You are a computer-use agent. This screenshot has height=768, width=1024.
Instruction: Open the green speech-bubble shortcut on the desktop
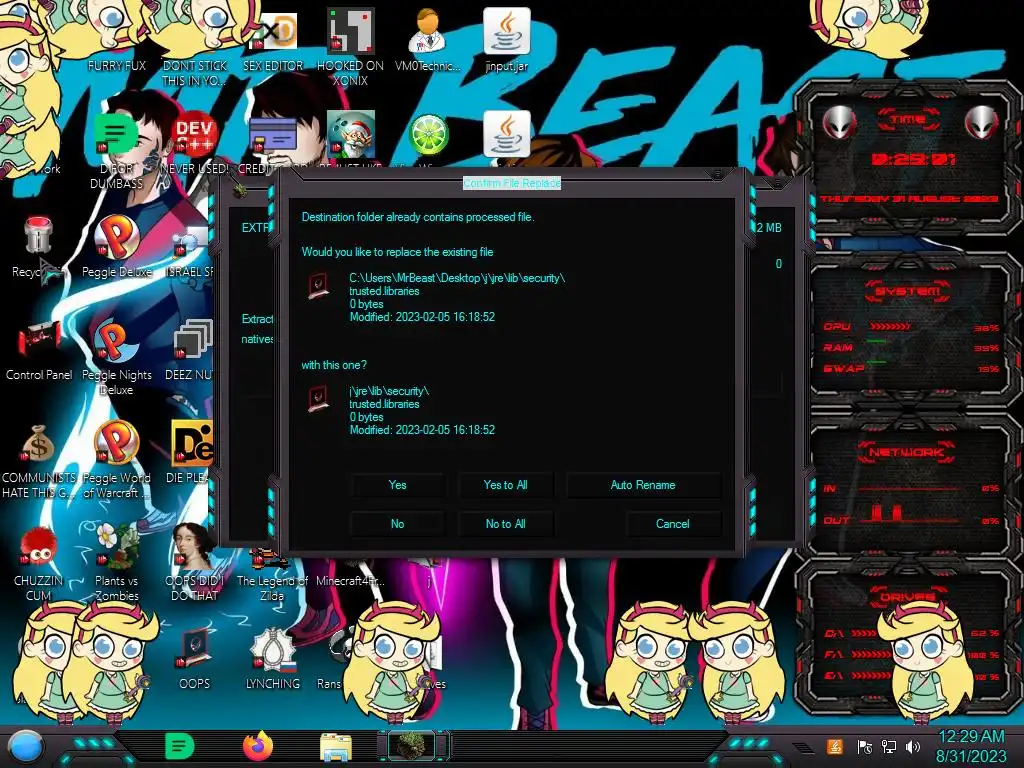pyautogui.click(x=116, y=135)
